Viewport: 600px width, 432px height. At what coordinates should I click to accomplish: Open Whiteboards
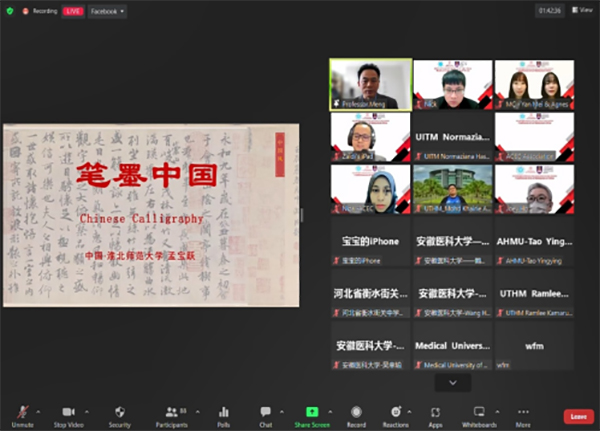point(479,416)
